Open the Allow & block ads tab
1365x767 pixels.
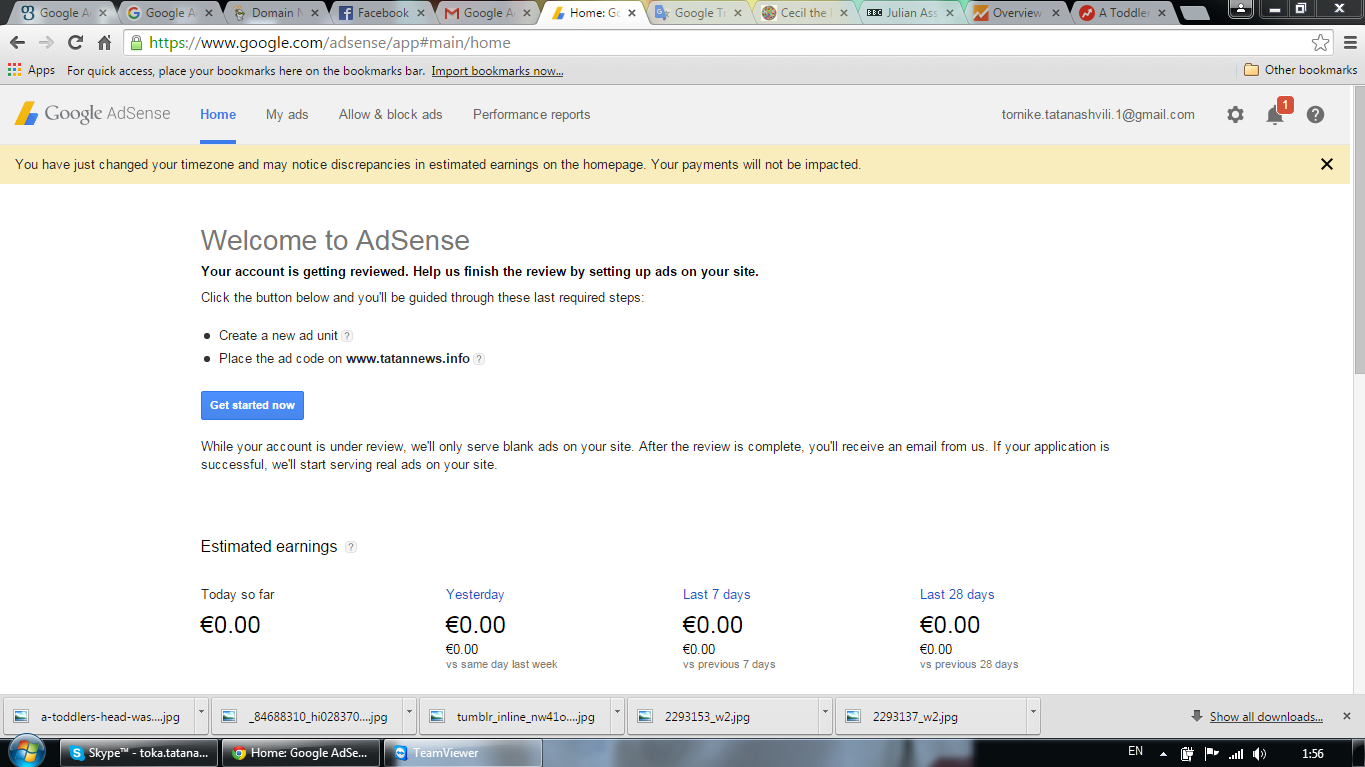click(x=390, y=115)
